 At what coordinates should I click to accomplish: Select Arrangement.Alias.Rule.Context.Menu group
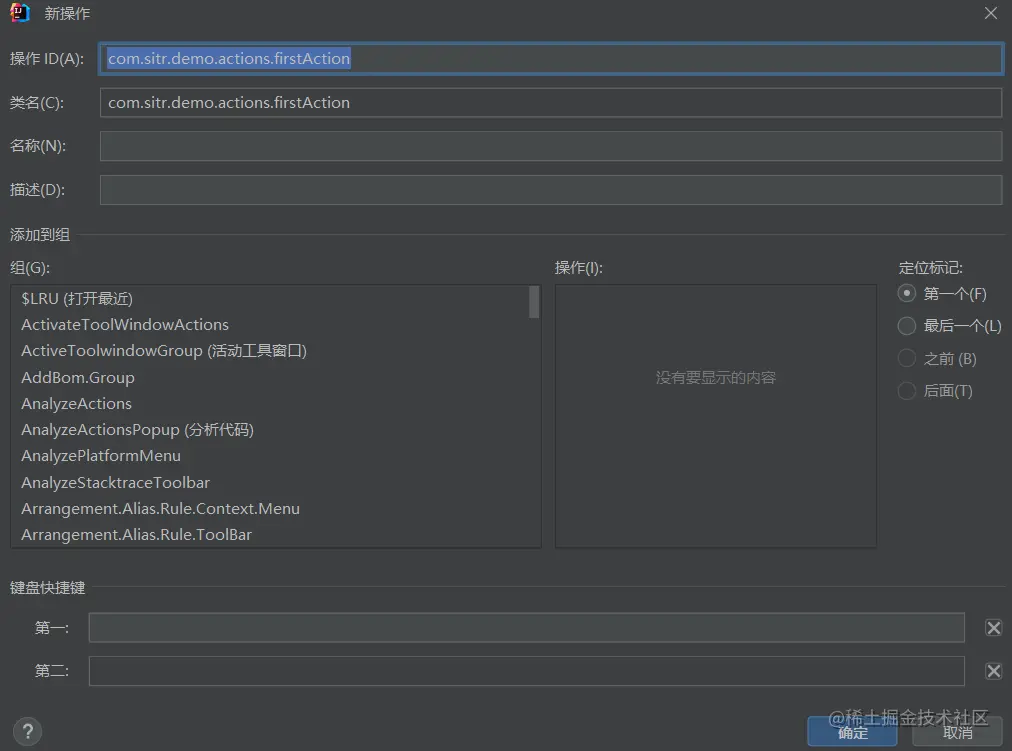point(275,508)
